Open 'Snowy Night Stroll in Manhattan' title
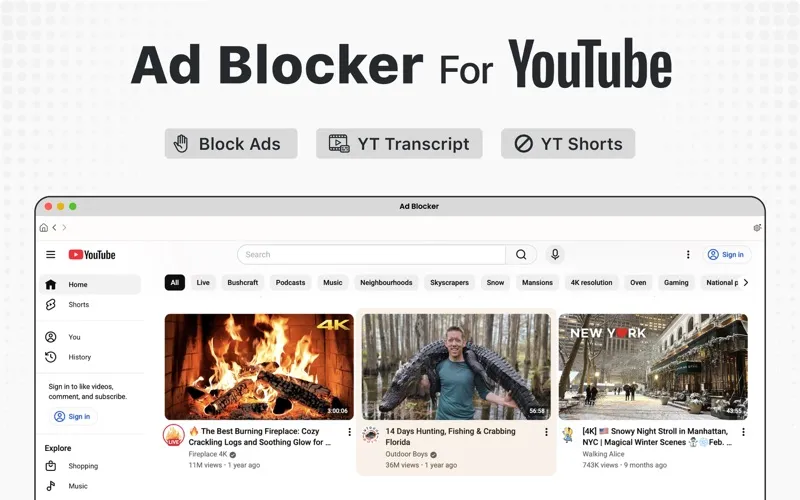Image resolution: width=800 pixels, height=500 pixels. (x=657, y=437)
